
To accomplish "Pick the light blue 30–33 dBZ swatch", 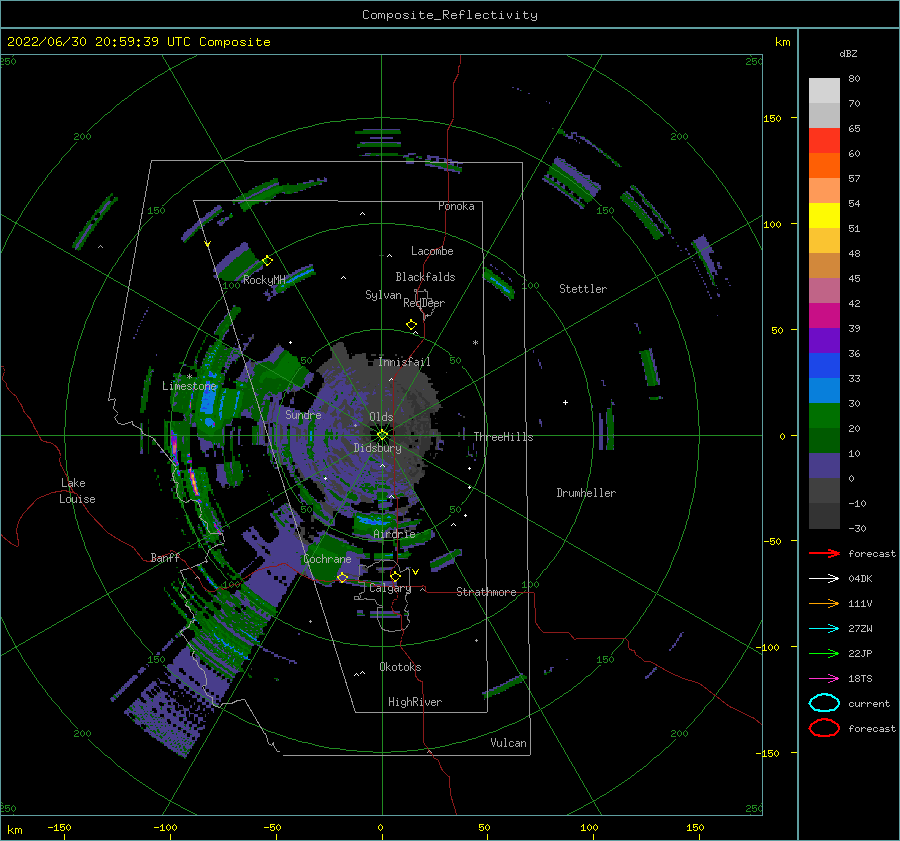I will (x=824, y=390).
